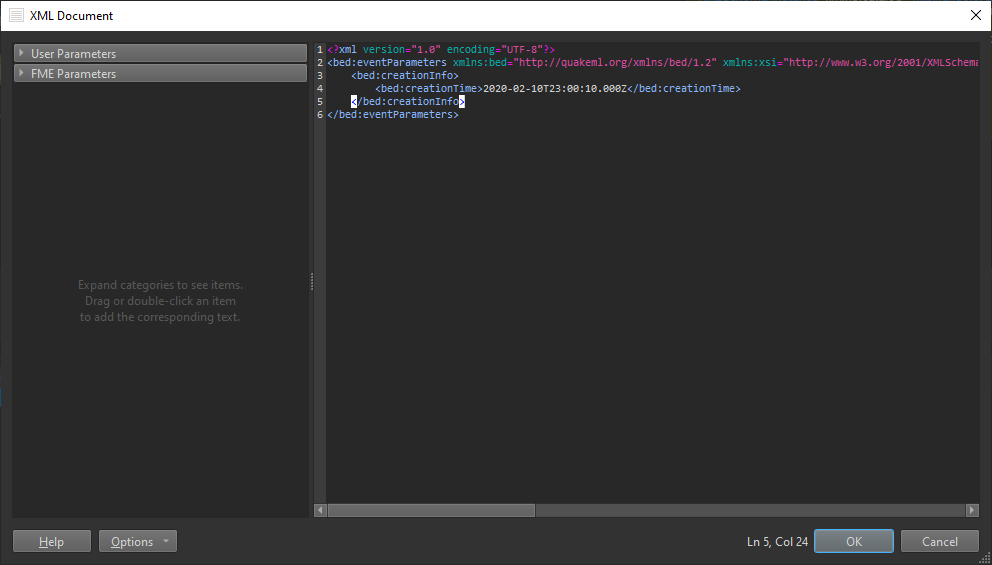Image resolution: width=992 pixels, height=565 pixels.
Task: Place cursor on the xml version declaration line
Action: tap(441, 49)
